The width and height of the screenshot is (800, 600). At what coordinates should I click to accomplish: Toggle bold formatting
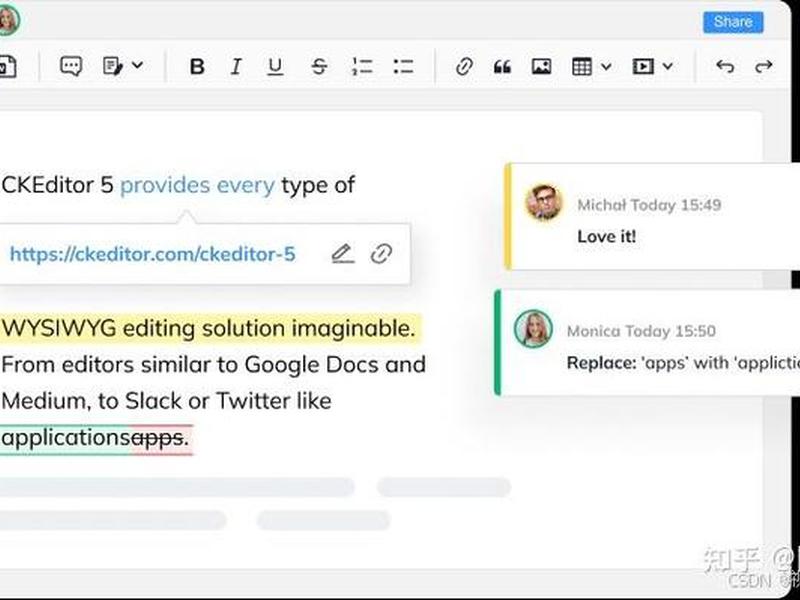[x=197, y=67]
